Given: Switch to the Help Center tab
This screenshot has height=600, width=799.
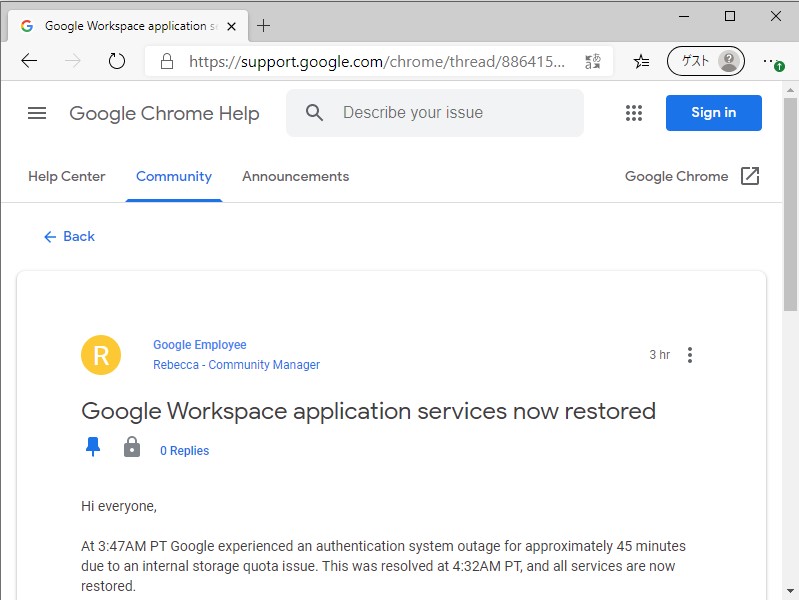Looking at the screenshot, I should tap(67, 176).
